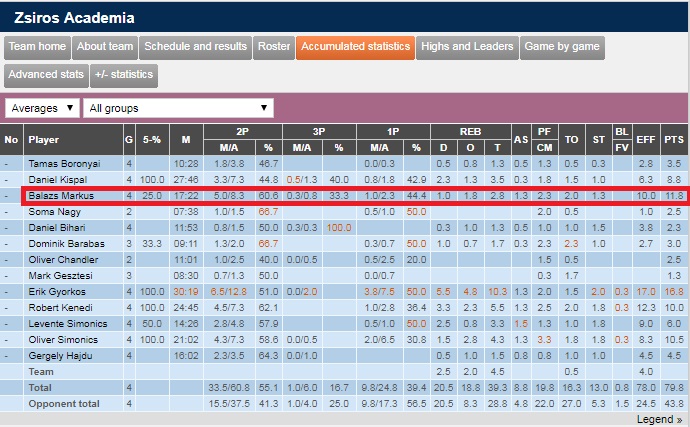The height and width of the screenshot is (427, 690).
Task: Switch to About team tab
Action: pyautogui.click(x=105, y=47)
